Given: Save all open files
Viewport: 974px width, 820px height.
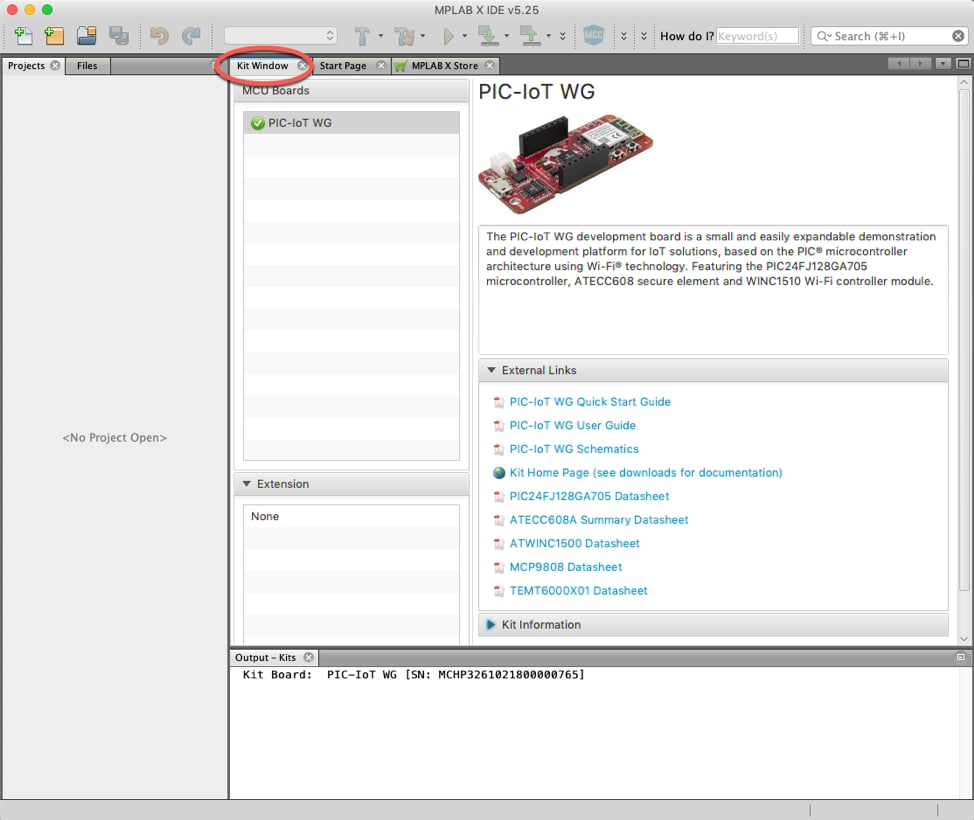Looking at the screenshot, I should click(x=118, y=35).
